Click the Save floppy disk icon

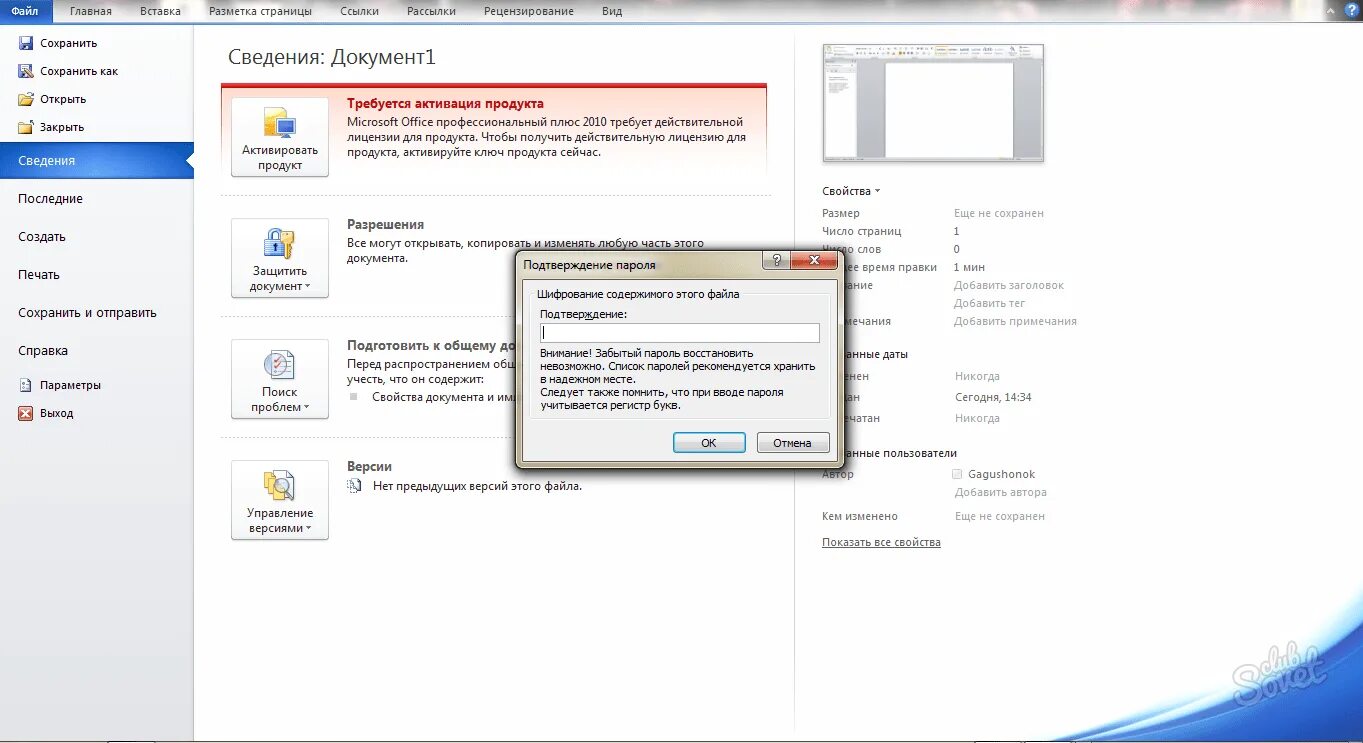(26, 43)
